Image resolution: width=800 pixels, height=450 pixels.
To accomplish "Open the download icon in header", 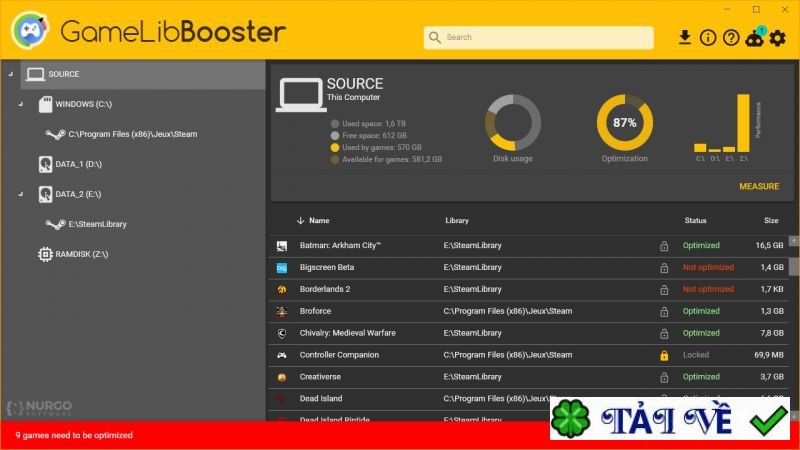I will (x=685, y=37).
